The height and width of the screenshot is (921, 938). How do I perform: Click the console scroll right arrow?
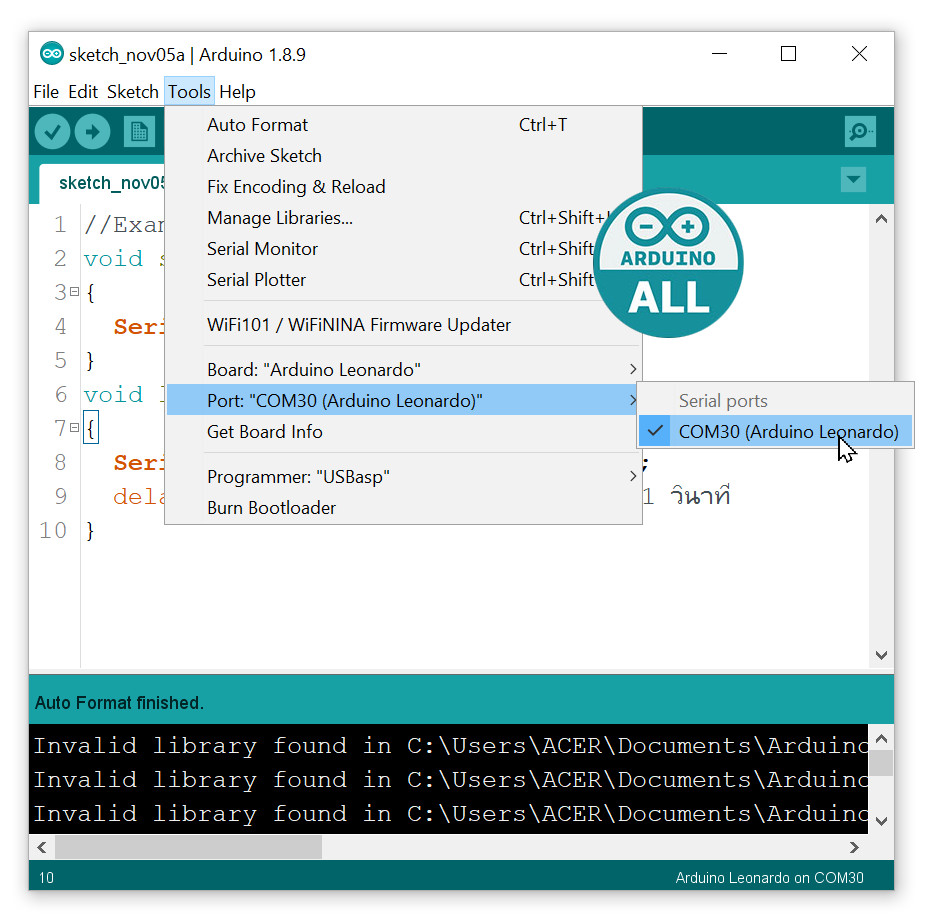(854, 847)
